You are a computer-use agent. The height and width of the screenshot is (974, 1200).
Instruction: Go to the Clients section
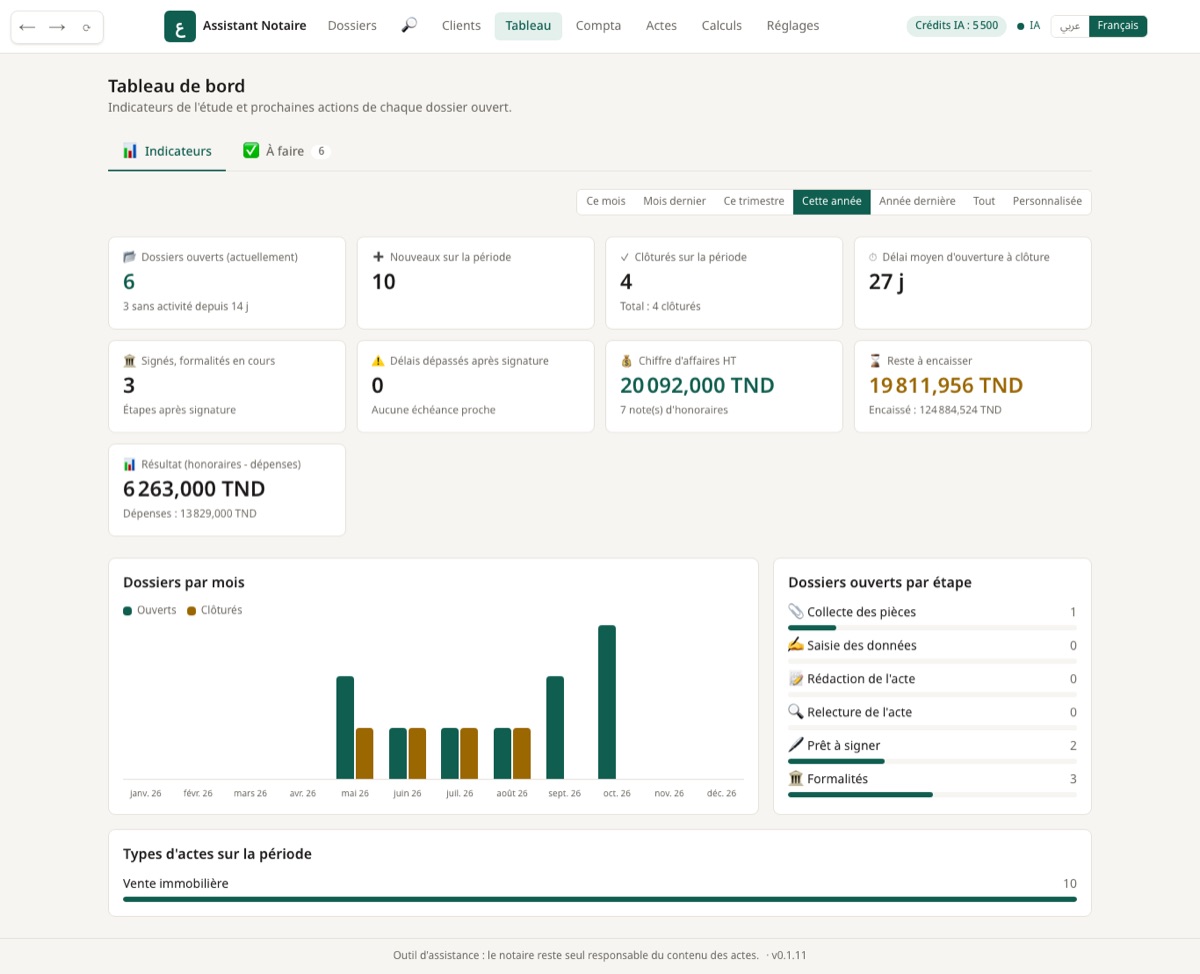click(461, 26)
